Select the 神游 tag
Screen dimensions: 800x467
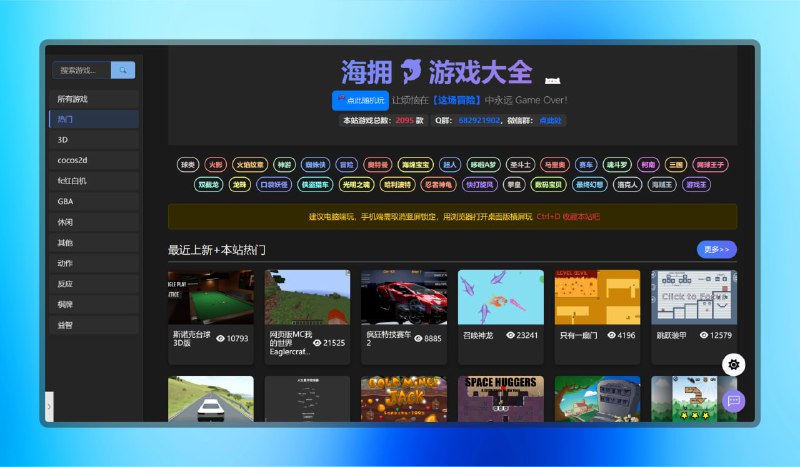pos(284,165)
